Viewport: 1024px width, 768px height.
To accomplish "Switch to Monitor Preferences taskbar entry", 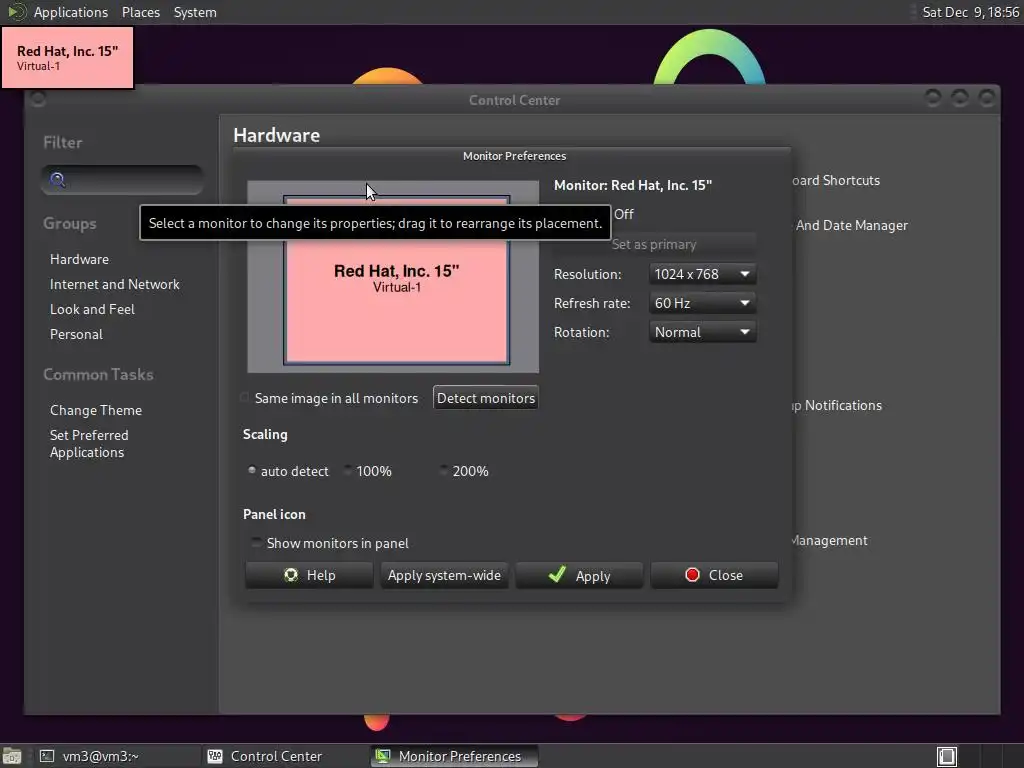I will tap(455, 756).
